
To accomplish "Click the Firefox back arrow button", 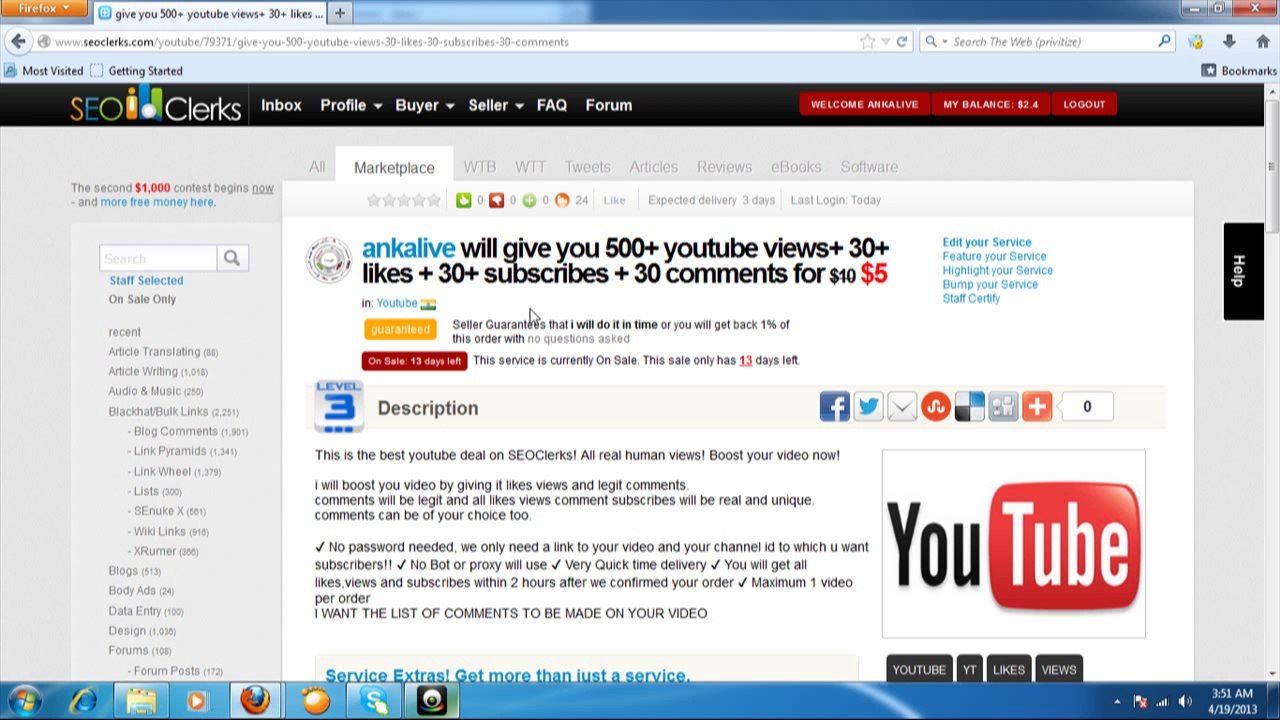I will coord(18,41).
